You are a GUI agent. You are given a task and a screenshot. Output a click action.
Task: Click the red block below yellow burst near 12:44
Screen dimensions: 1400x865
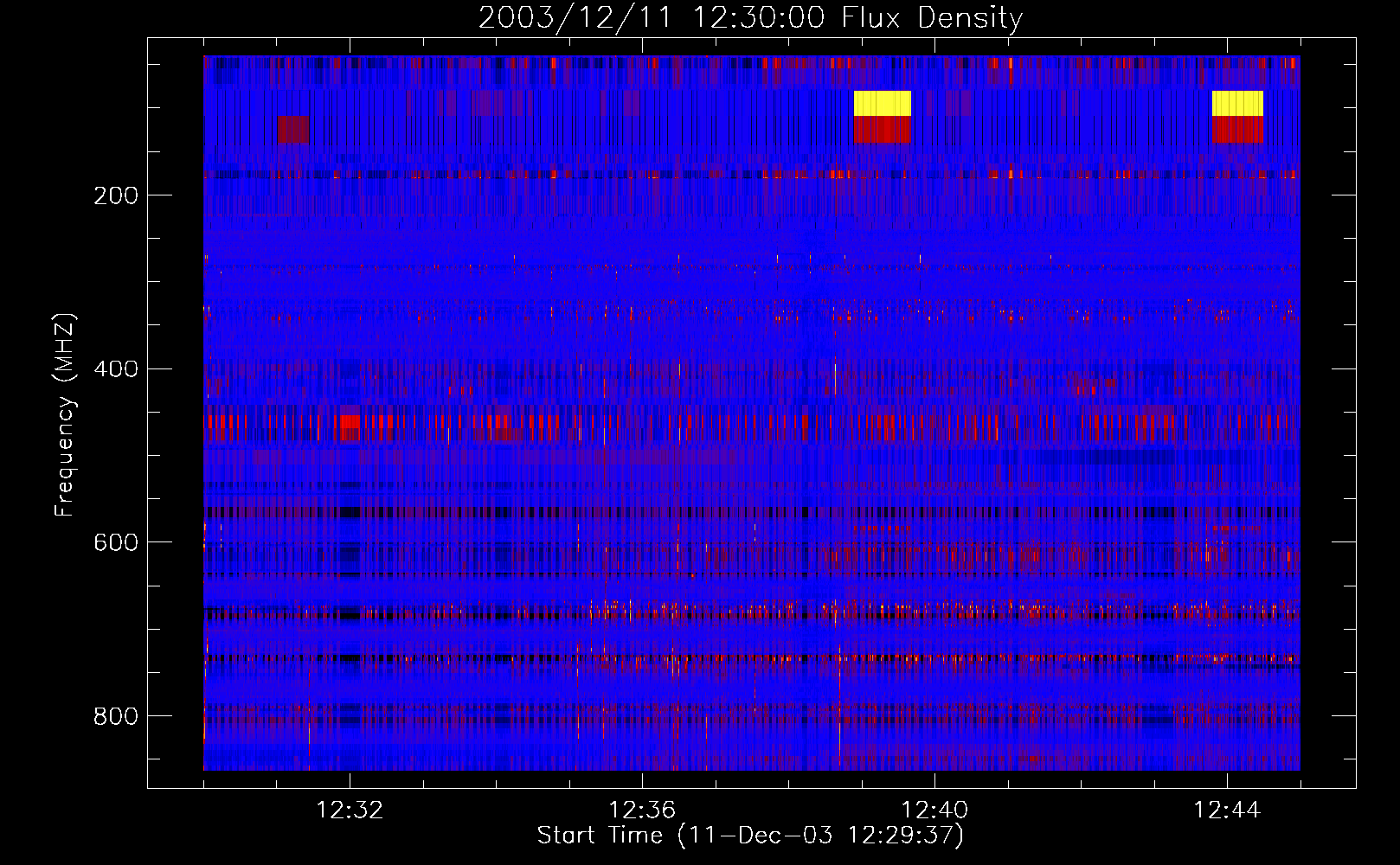point(1237,129)
